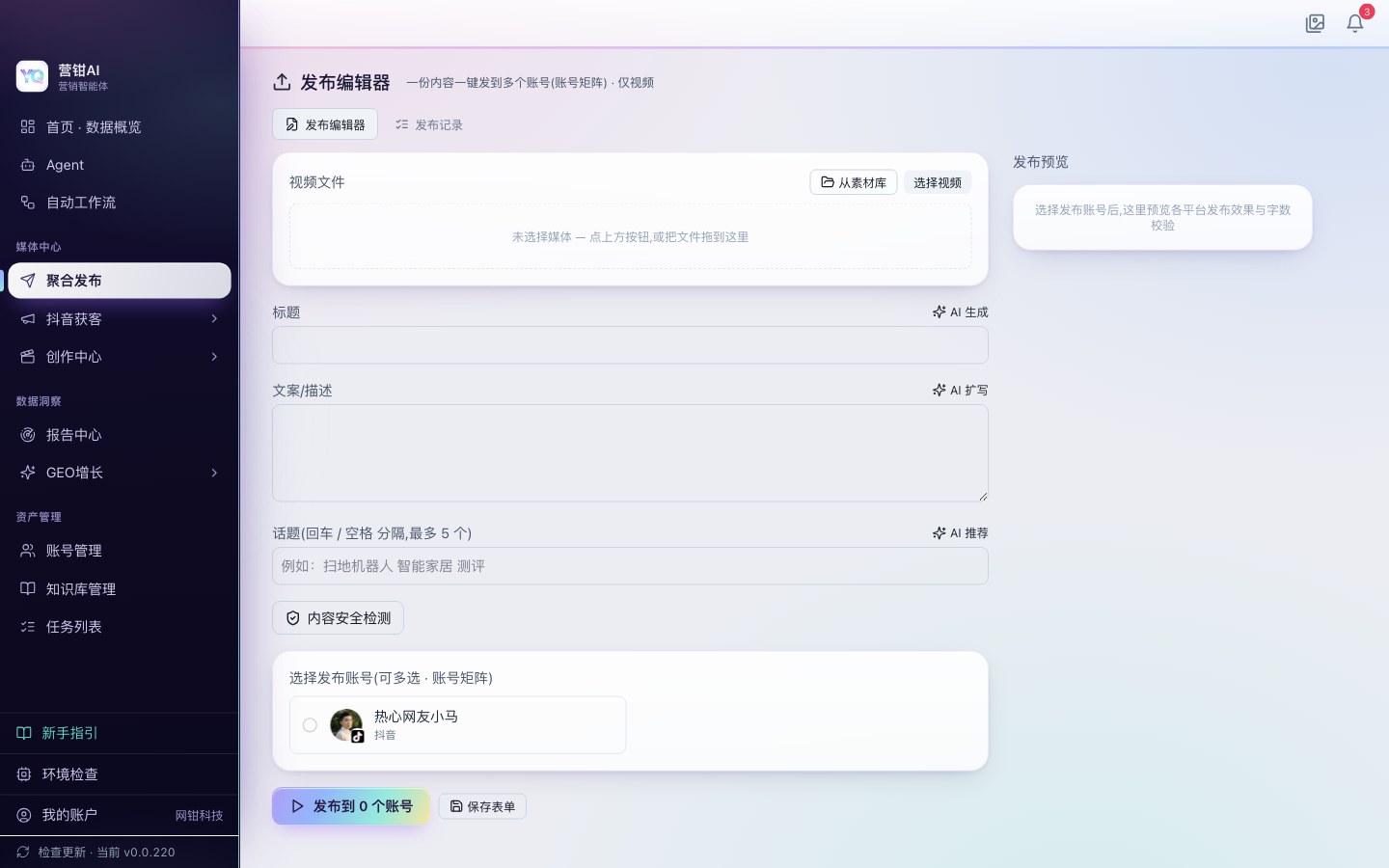Open the 账号管理 menu item
This screenshot has height=868, width=1389.
point(120,551)
